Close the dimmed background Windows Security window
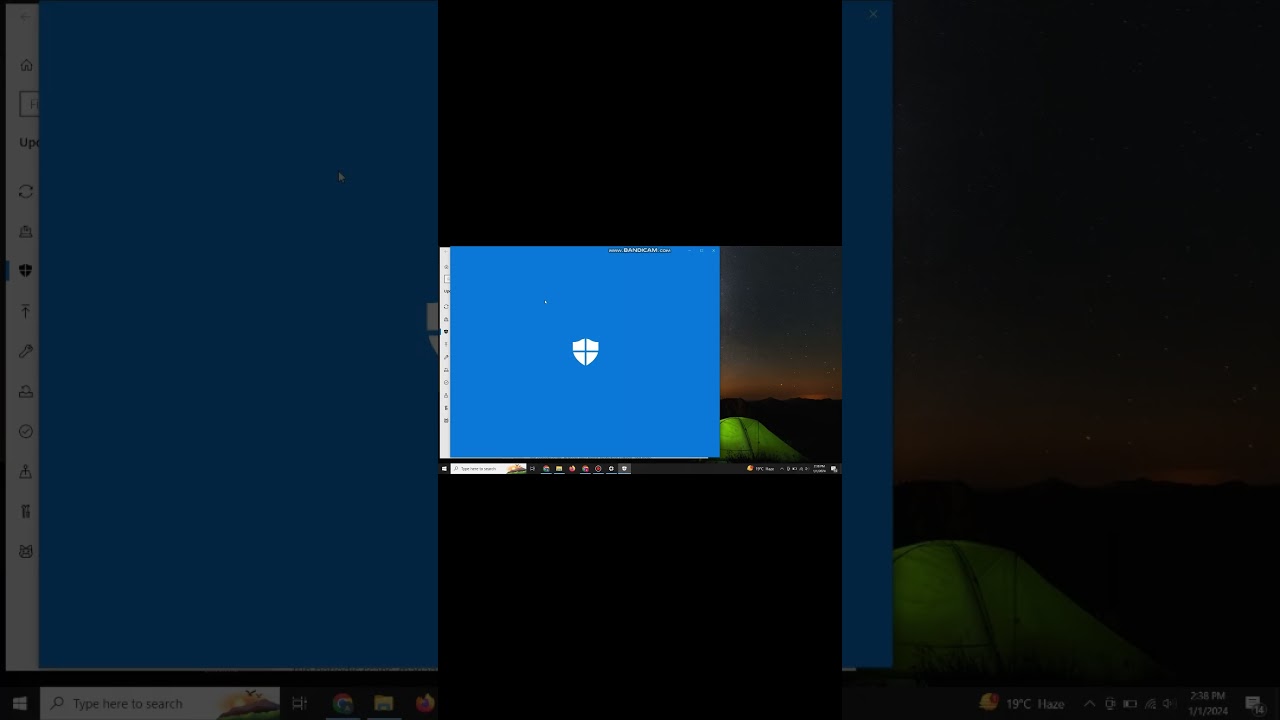This screenshot has height=720, width=1280. pos(873,14)
